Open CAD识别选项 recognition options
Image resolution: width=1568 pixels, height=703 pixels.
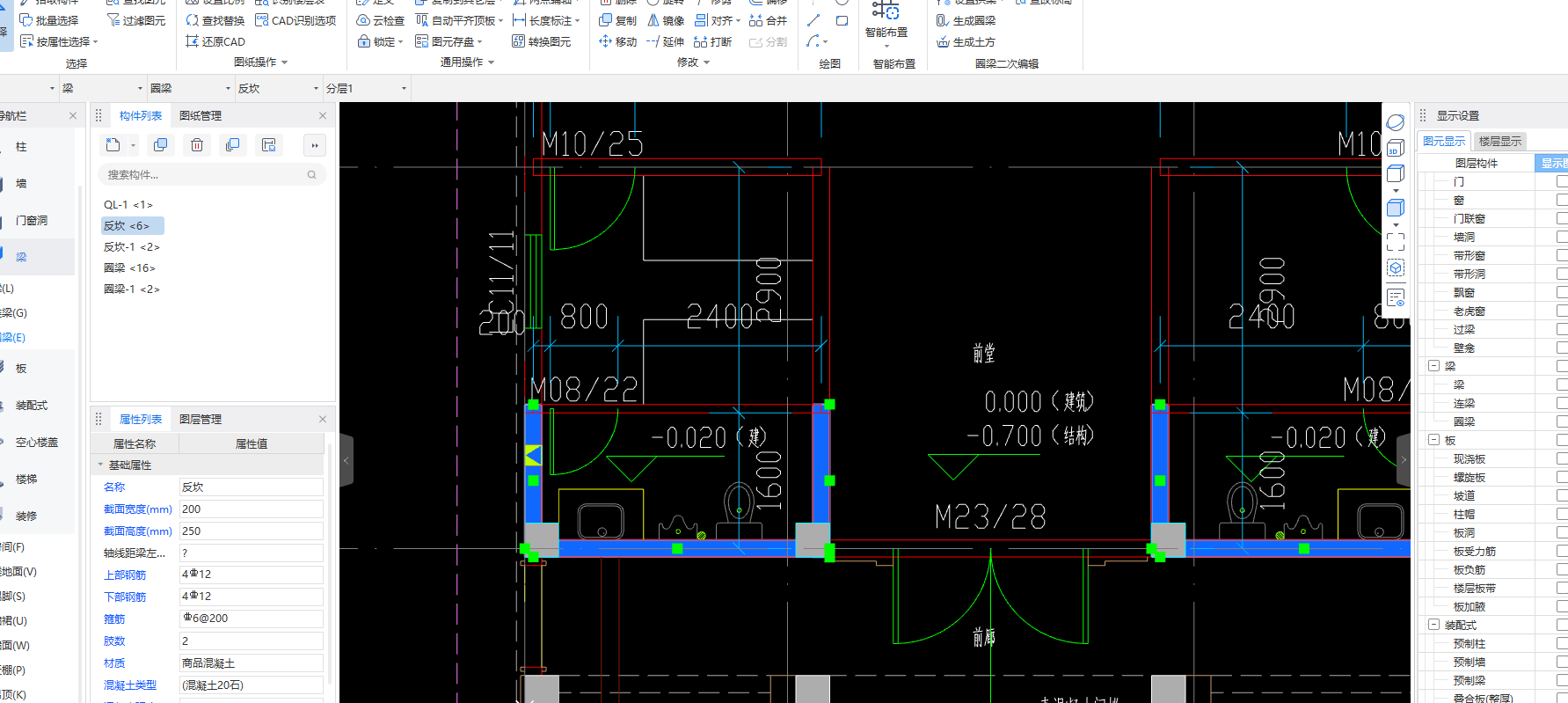[x=295, y=20]
